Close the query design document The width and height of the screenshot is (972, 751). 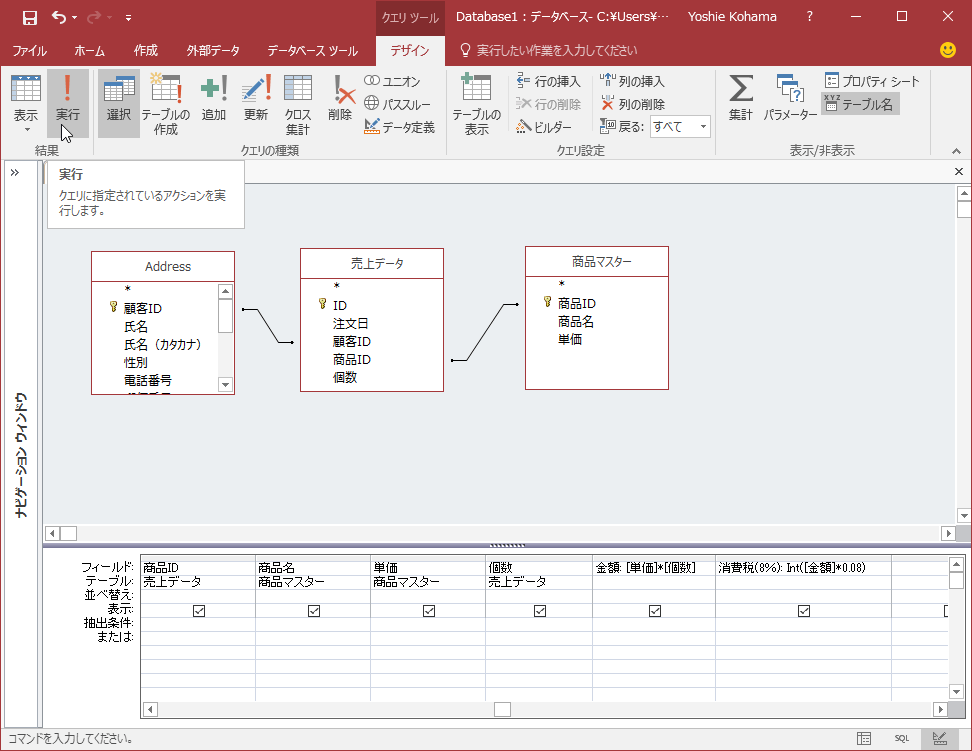pos(958,172)
